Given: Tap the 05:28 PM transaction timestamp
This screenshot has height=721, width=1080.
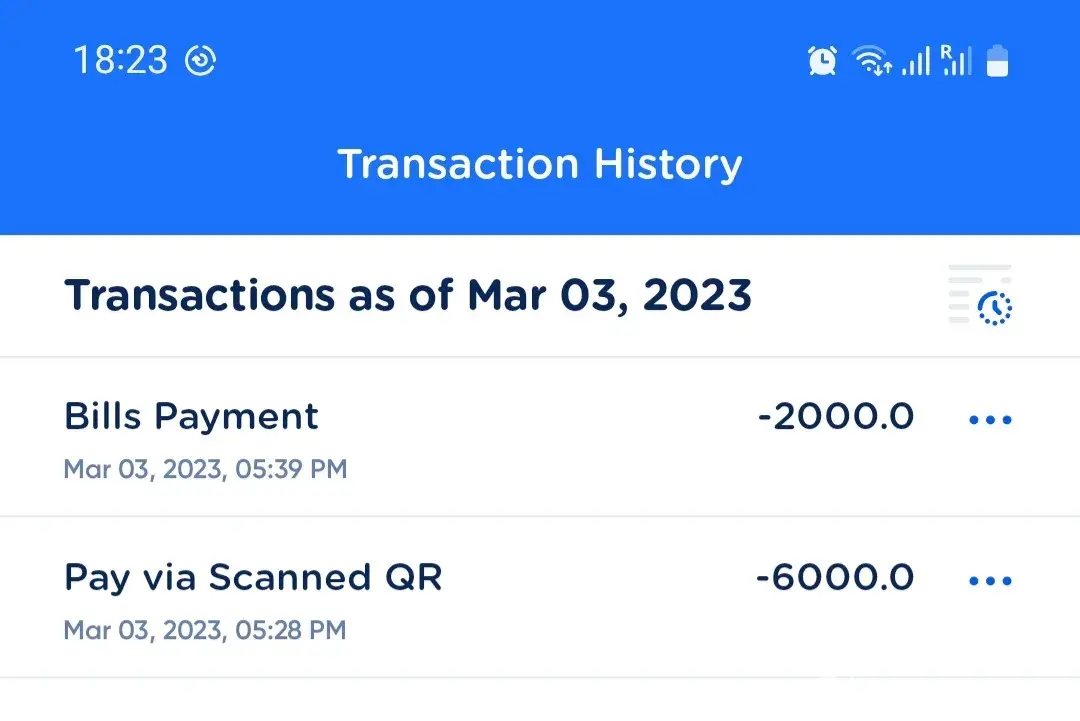Looking at the screenshot, I should [205, 630].
